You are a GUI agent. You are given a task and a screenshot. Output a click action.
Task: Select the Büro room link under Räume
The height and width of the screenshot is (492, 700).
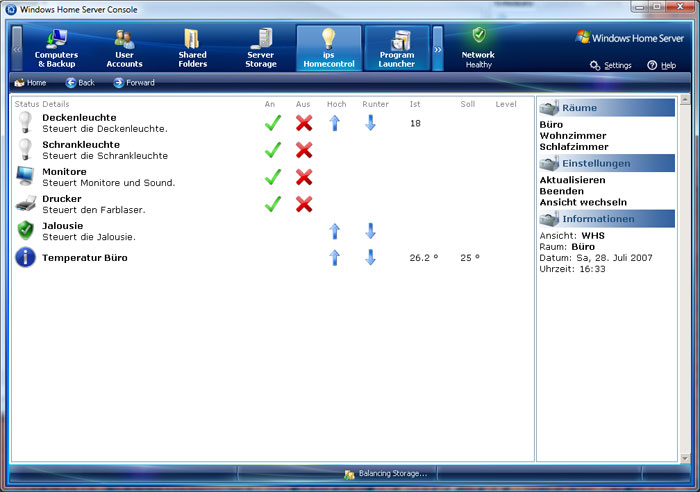coord(551,125)
